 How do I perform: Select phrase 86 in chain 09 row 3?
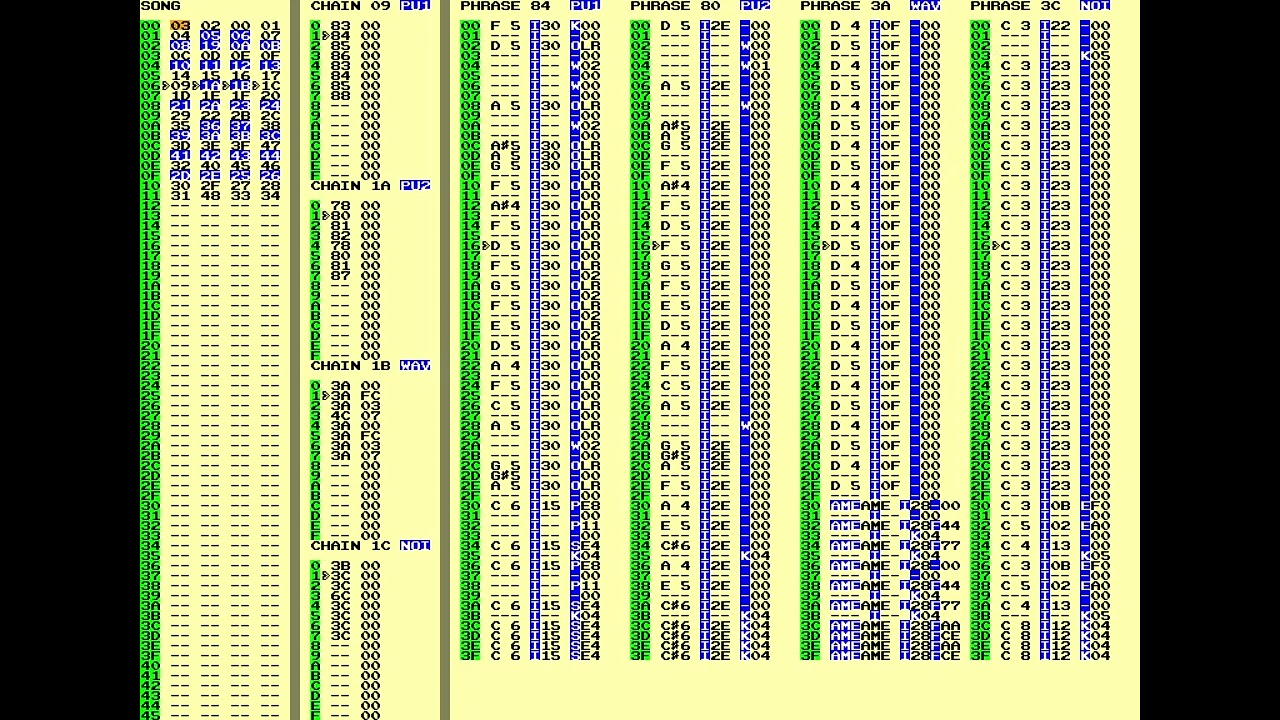[x=340, y=56]
